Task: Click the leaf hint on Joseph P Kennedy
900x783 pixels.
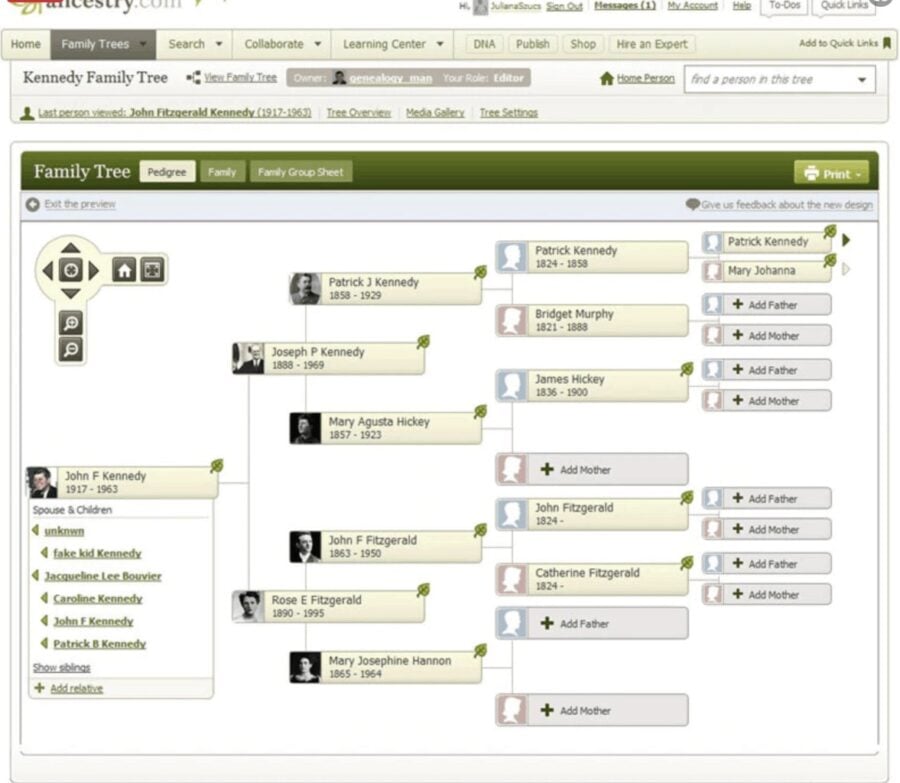Action: (x=423, y=342)
